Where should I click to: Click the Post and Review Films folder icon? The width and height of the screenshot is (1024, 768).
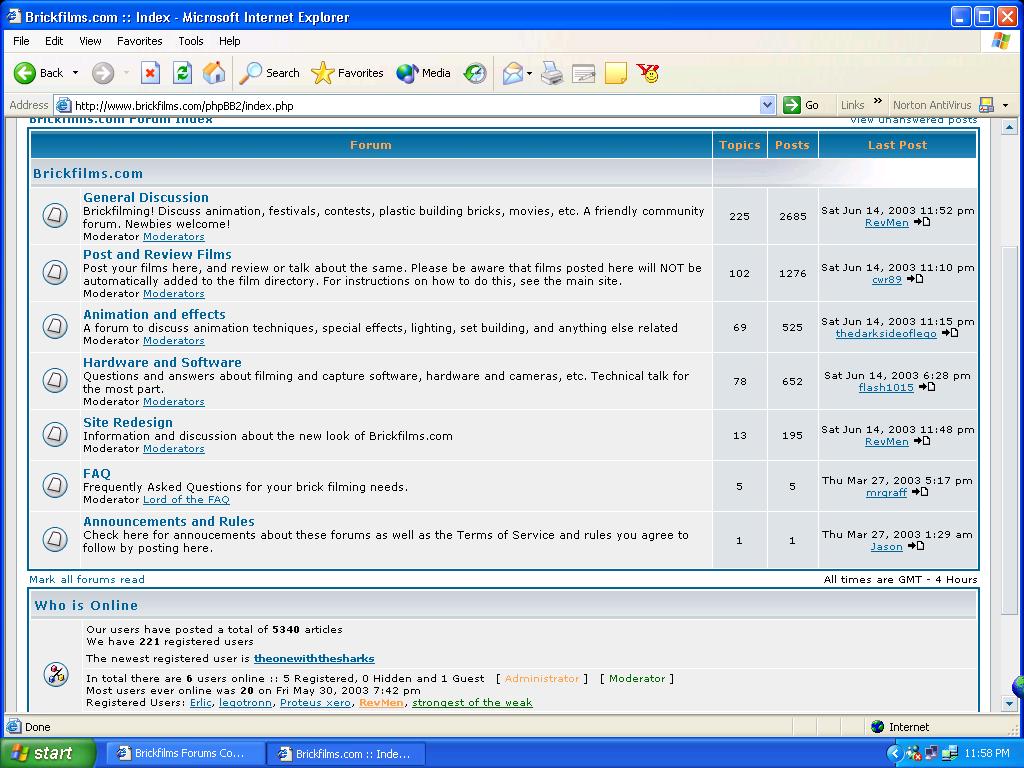(55, 272)
